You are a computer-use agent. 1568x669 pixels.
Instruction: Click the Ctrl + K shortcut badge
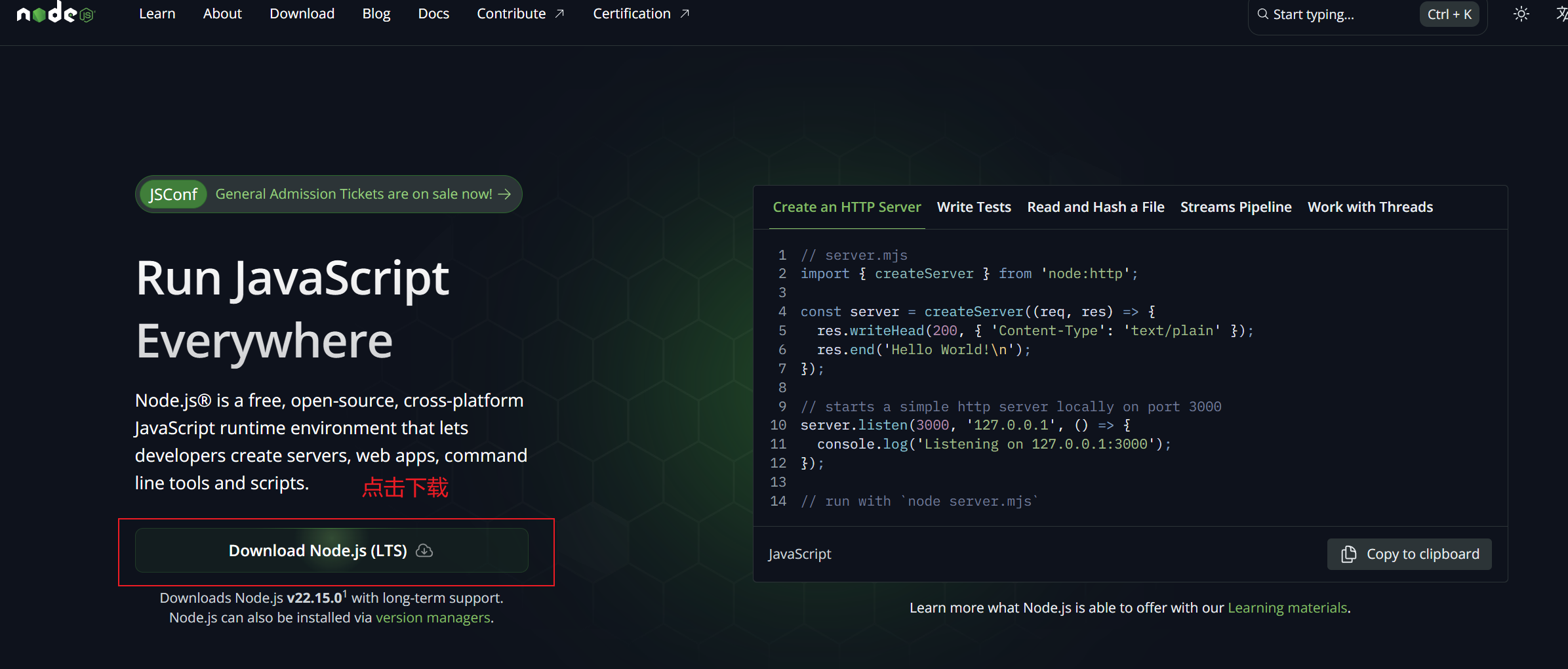1449,14
